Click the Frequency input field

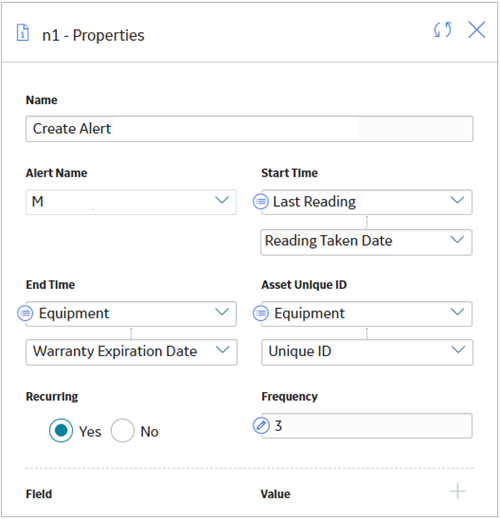tap(367, 426)
